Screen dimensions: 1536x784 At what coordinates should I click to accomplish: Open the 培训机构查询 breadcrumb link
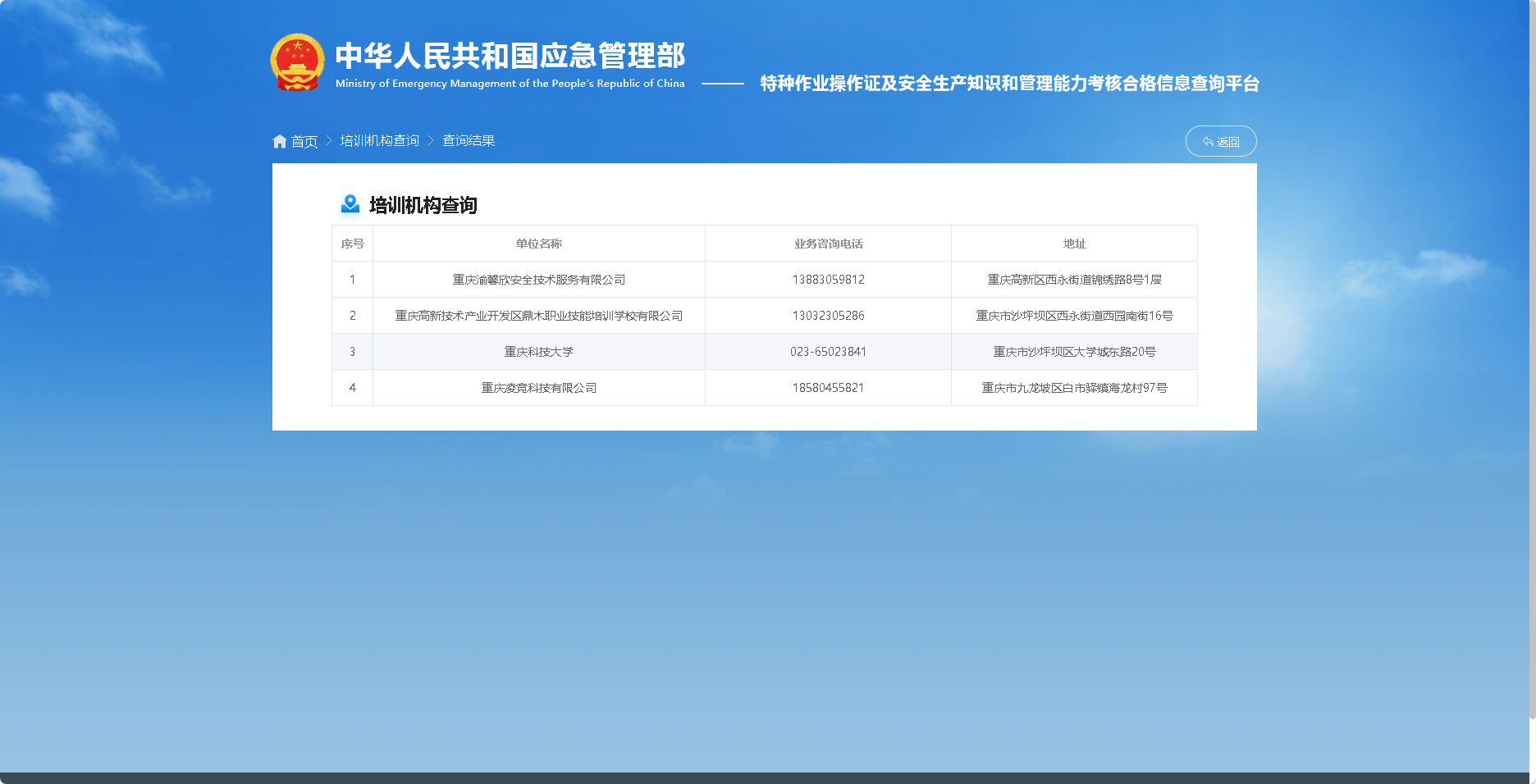[x=379, y=141]
